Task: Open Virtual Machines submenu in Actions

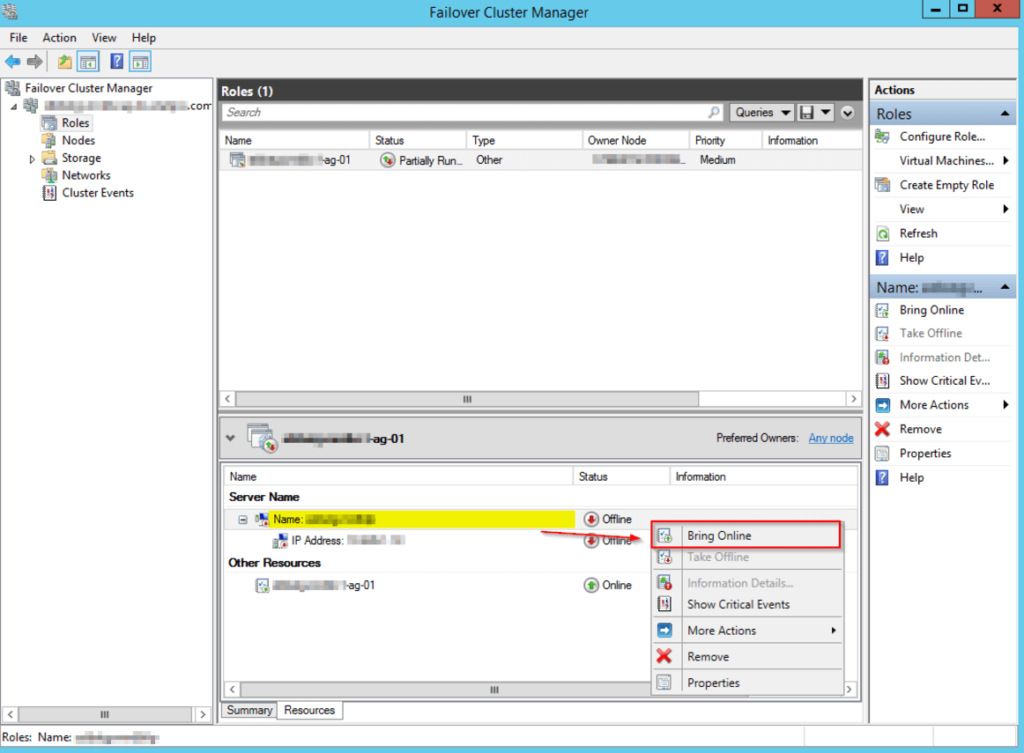Action: click(946, 161)
